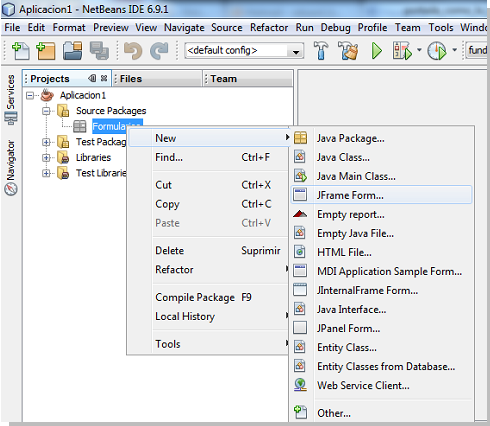Select Source Packages in the tree

pos(111,111)
